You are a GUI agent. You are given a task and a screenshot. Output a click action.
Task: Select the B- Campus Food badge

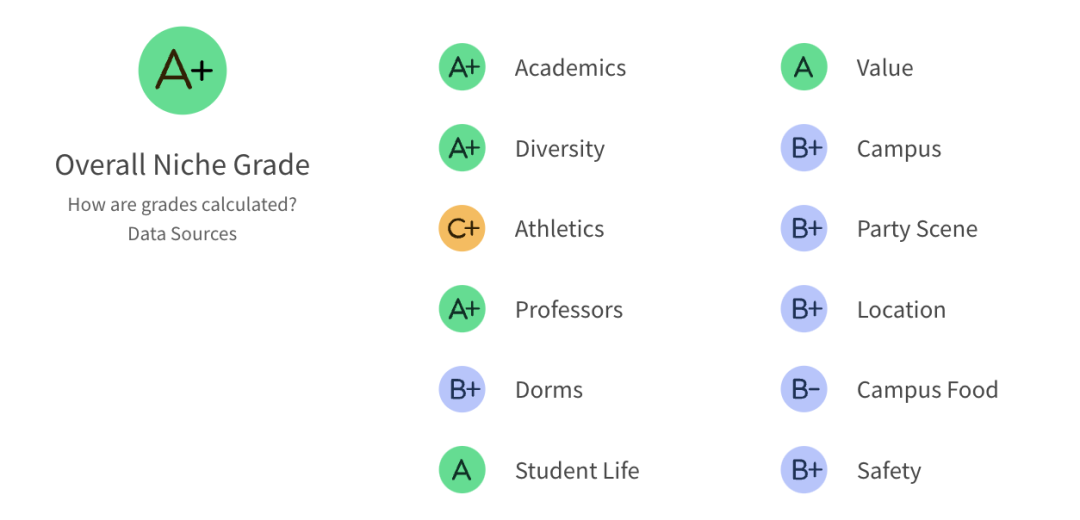click(x=804, y=390)
